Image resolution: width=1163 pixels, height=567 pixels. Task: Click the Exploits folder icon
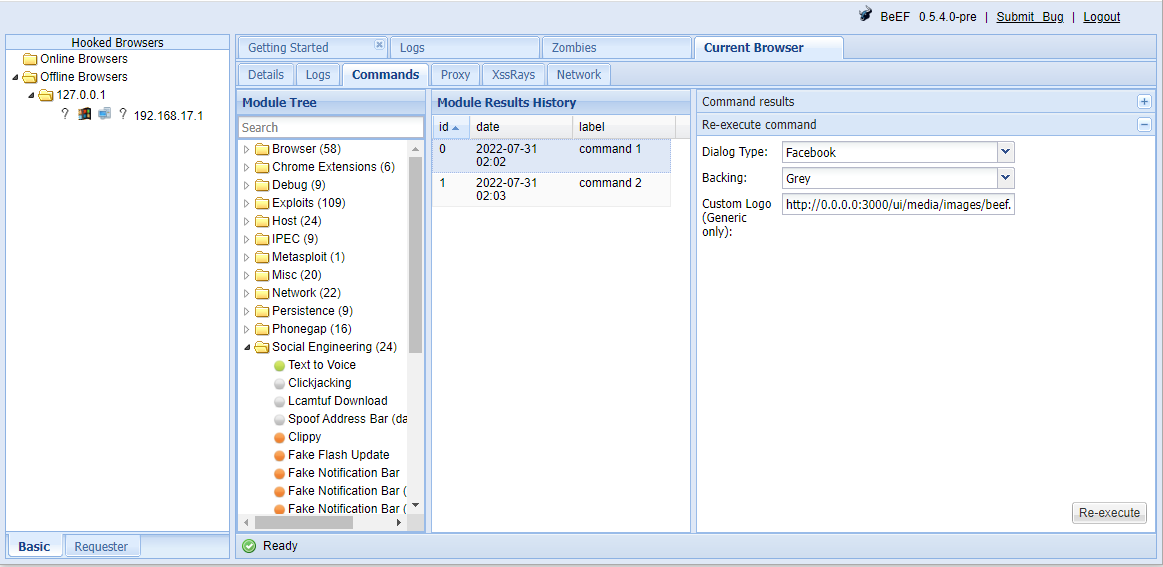point(262,203)
